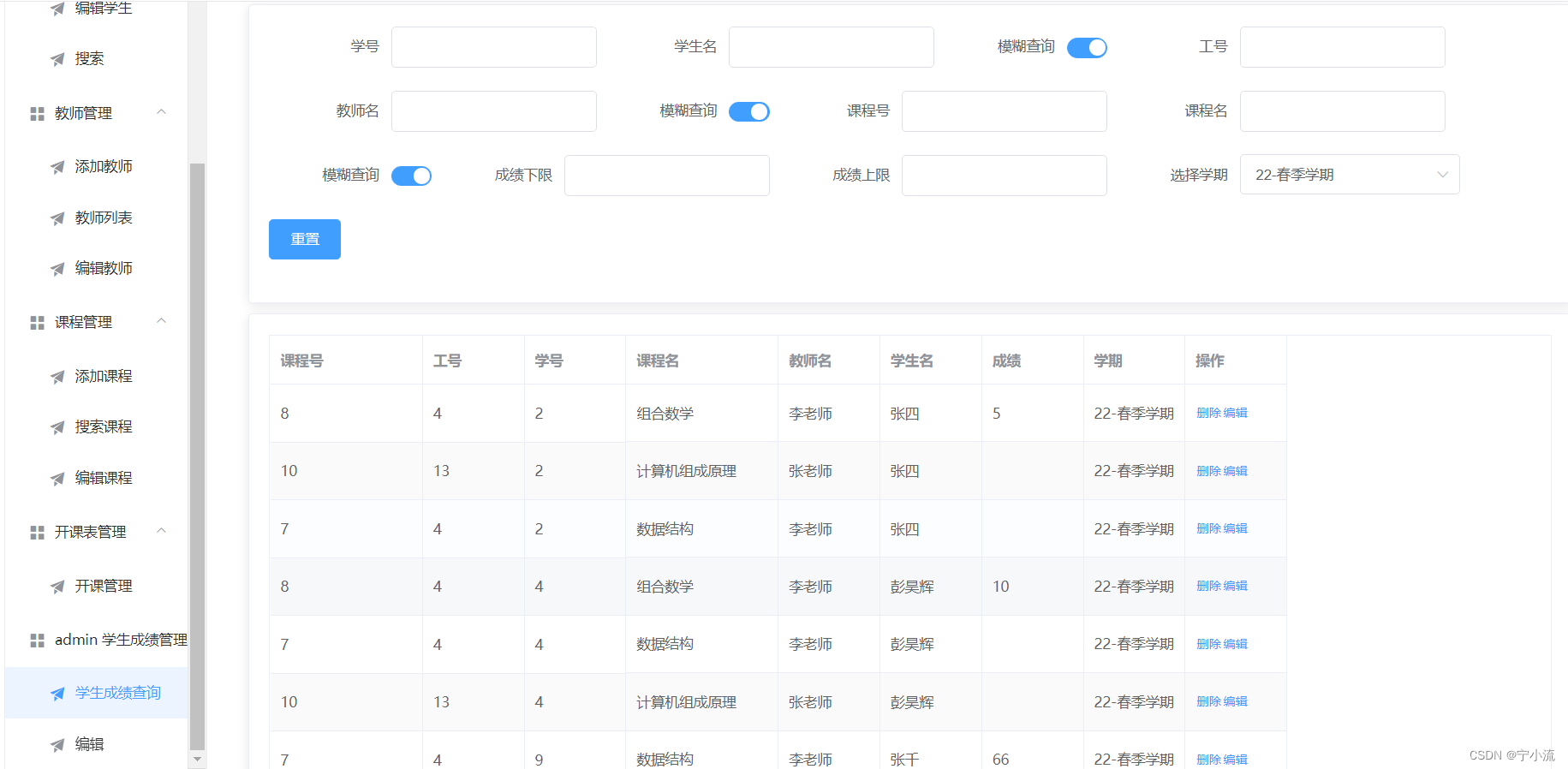Screen dimensions: 1568x769
Task: Click the paper plane icon beside 搜索课程
Action: [57, 427]
